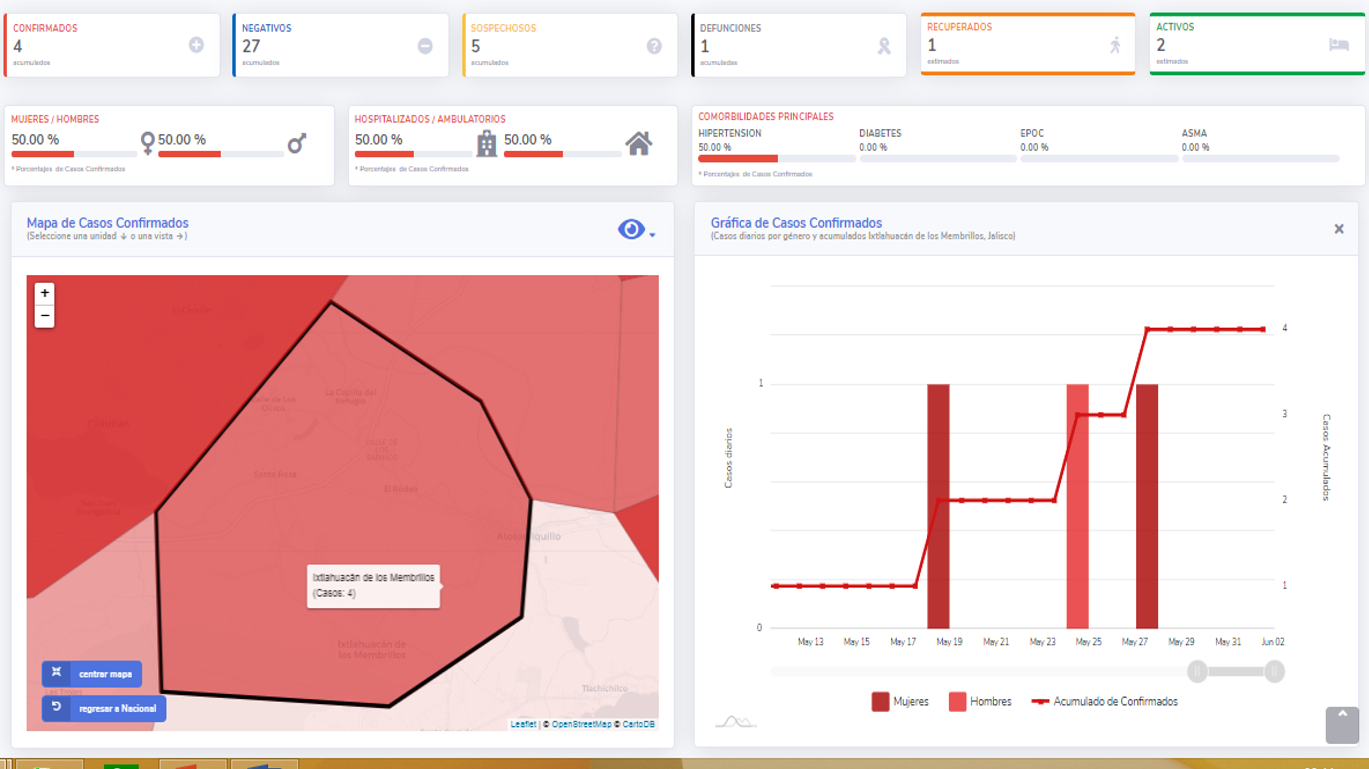Click the question mark icon in Sospechosos card
The width and height of the screenshot is (1369, 769).
[654, 46]
